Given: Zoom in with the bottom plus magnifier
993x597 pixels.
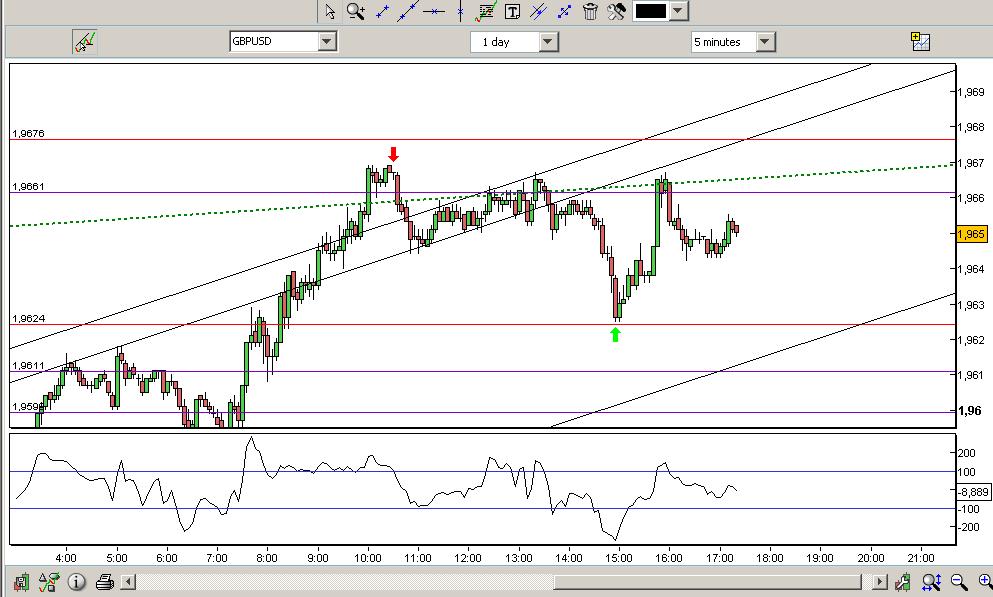Looking at the screenshot, I should click(x=985, y=581).
